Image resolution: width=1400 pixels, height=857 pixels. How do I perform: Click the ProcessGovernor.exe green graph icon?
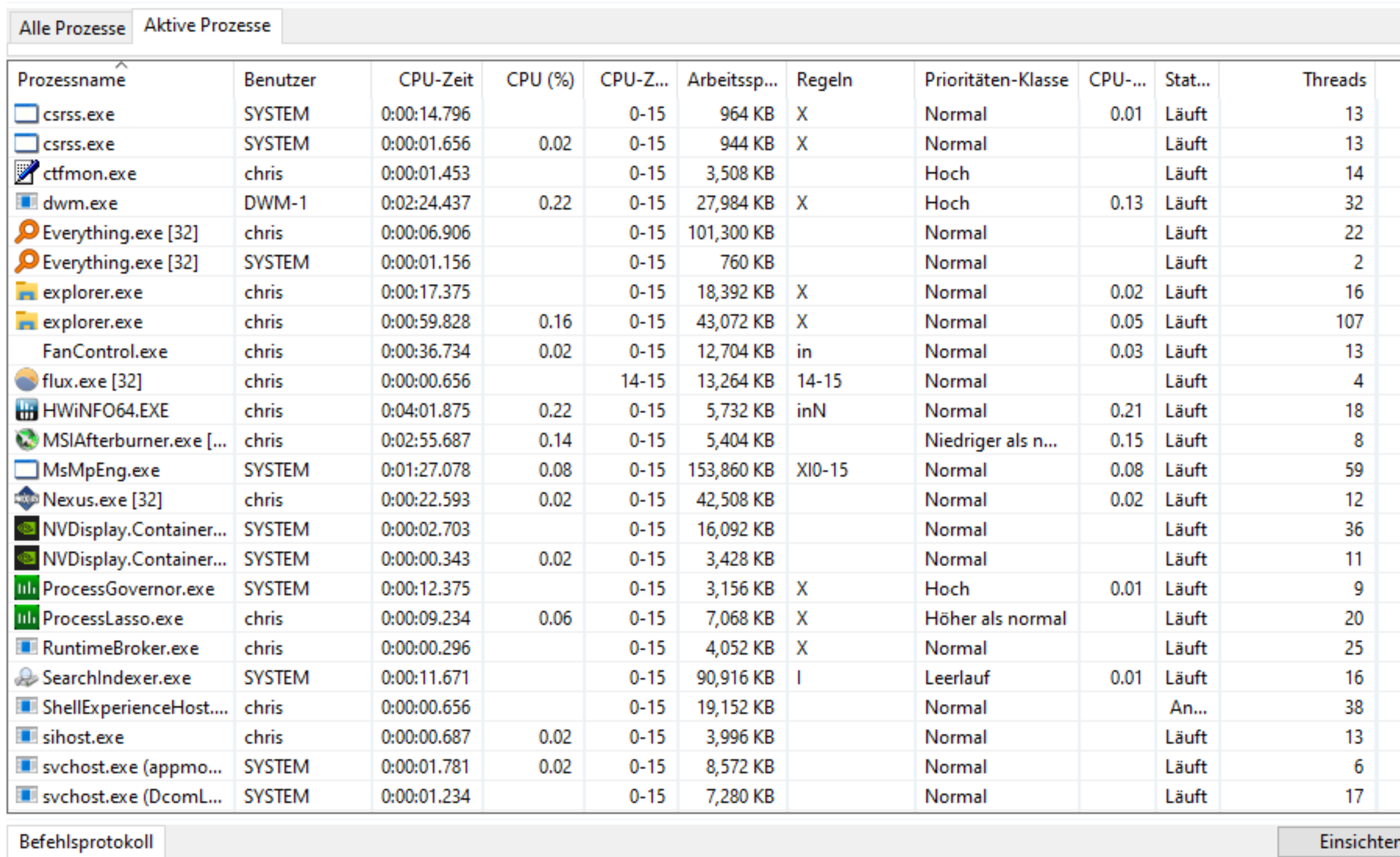(x=26, y=588)
